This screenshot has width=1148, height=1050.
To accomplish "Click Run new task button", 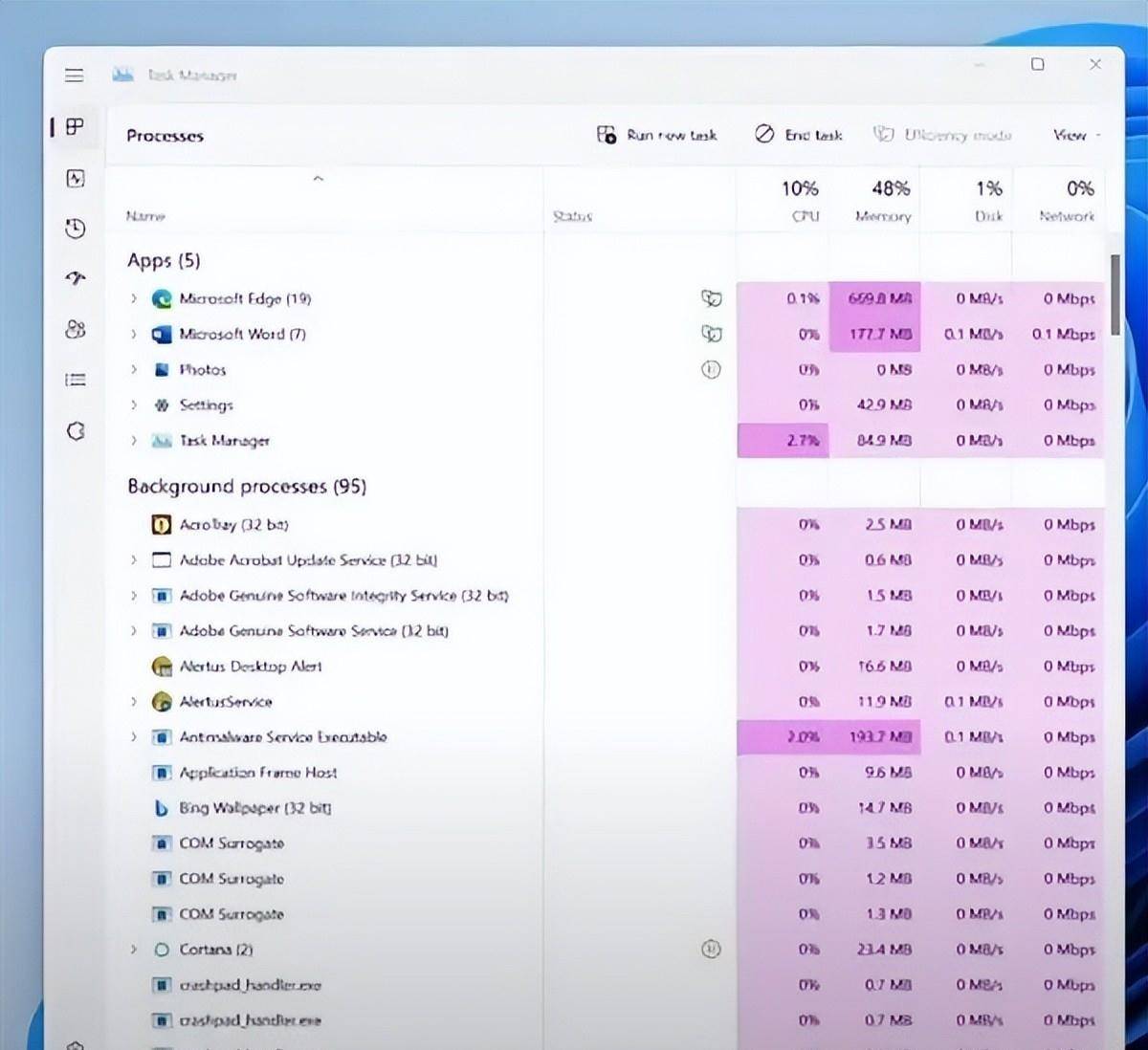I will [x=656, y=135].
